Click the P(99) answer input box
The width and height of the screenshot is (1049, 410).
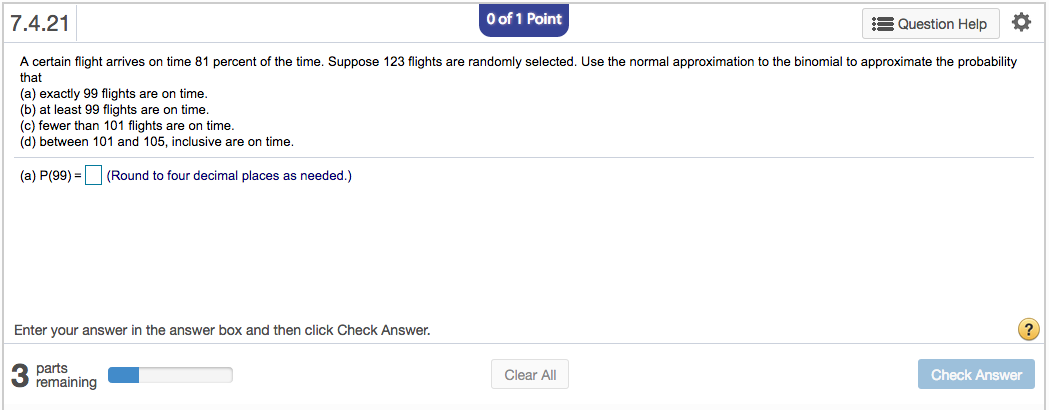coord(93,177)
